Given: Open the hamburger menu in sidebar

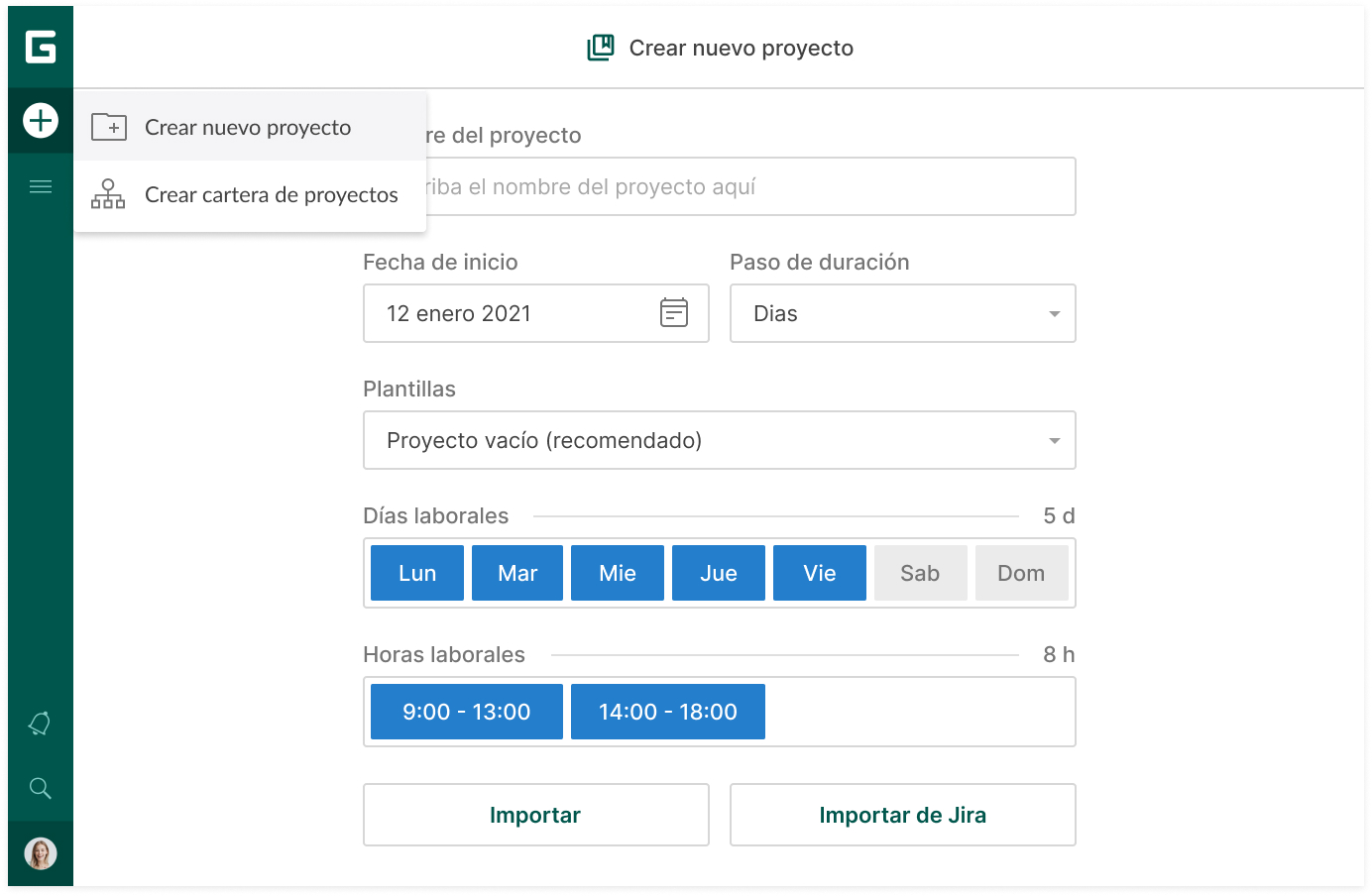Looking at the screenshot, I should click(40, 185).
